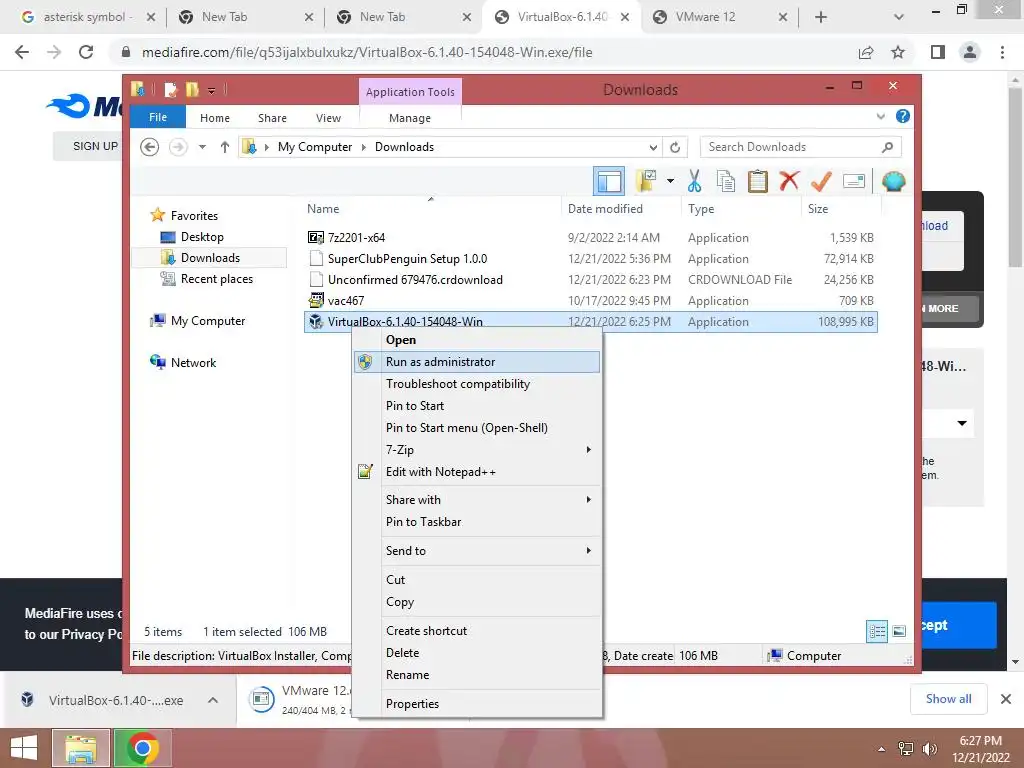Click the orange checkmark Properties icon
The image size is (1024, 768).
821,181
